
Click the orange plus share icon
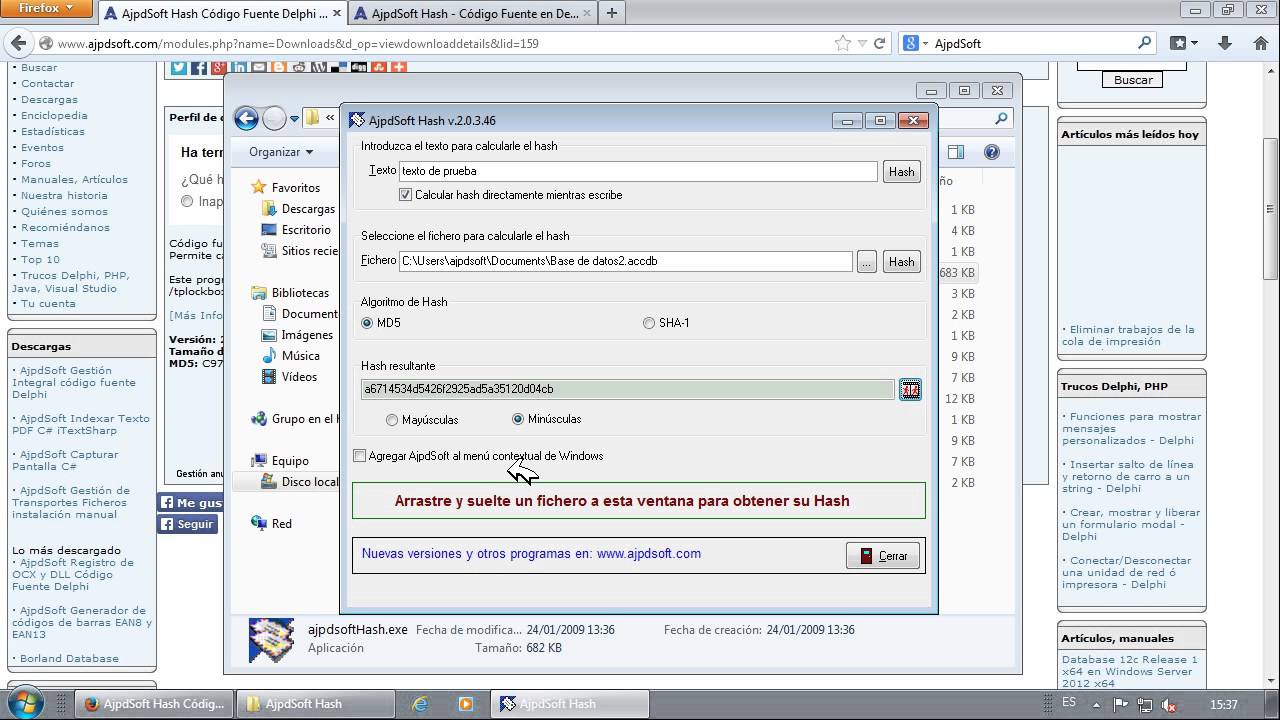click(x=399, y=67)
